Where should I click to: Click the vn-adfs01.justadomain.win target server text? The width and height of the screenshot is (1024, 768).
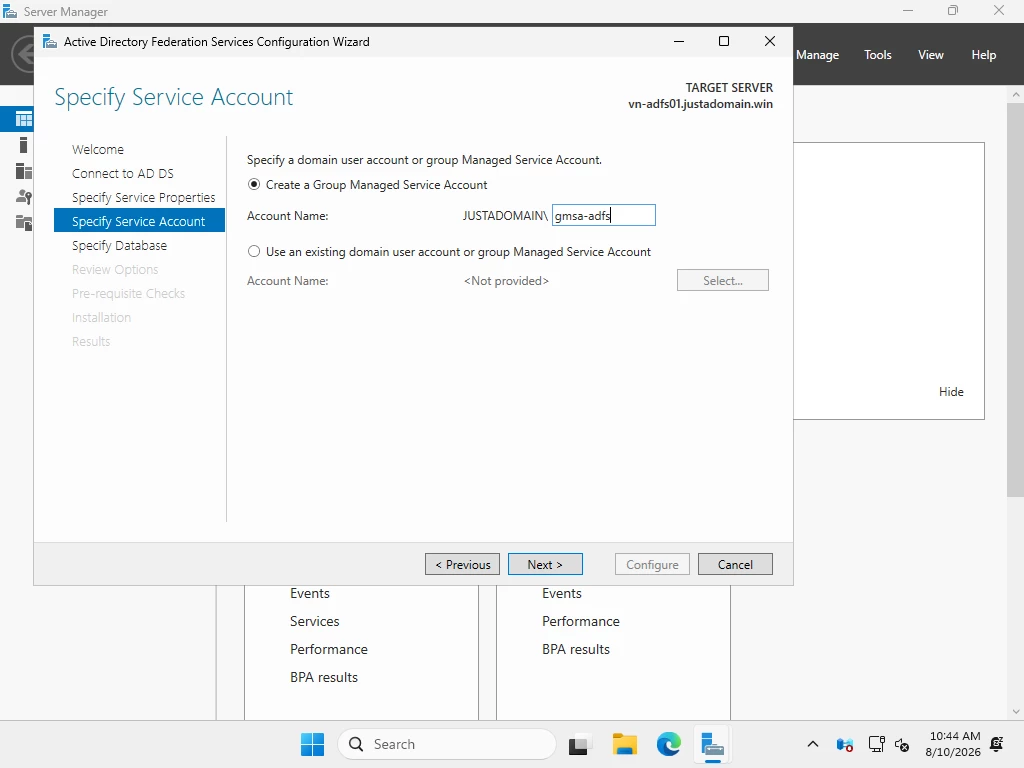pyautogui.click(x=700, y=104)
